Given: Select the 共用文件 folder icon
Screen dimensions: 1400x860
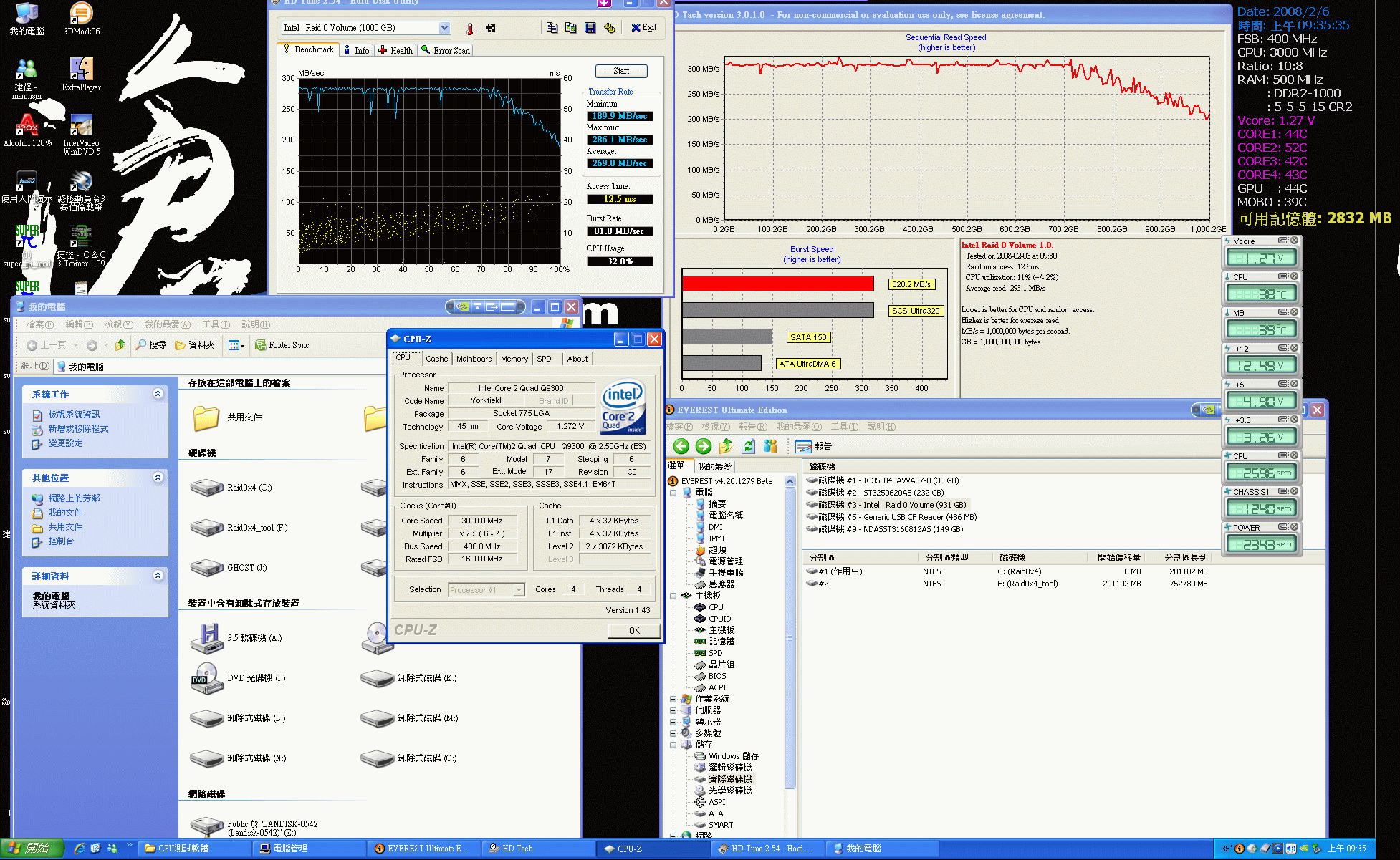Looking at the screenshot, I should click(x=206, y=417).
